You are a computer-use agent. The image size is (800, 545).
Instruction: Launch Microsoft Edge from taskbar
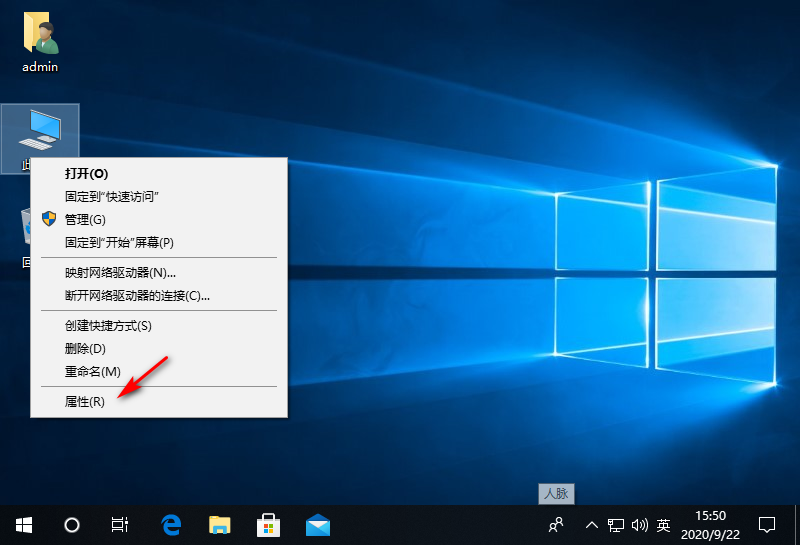point(171,524)
